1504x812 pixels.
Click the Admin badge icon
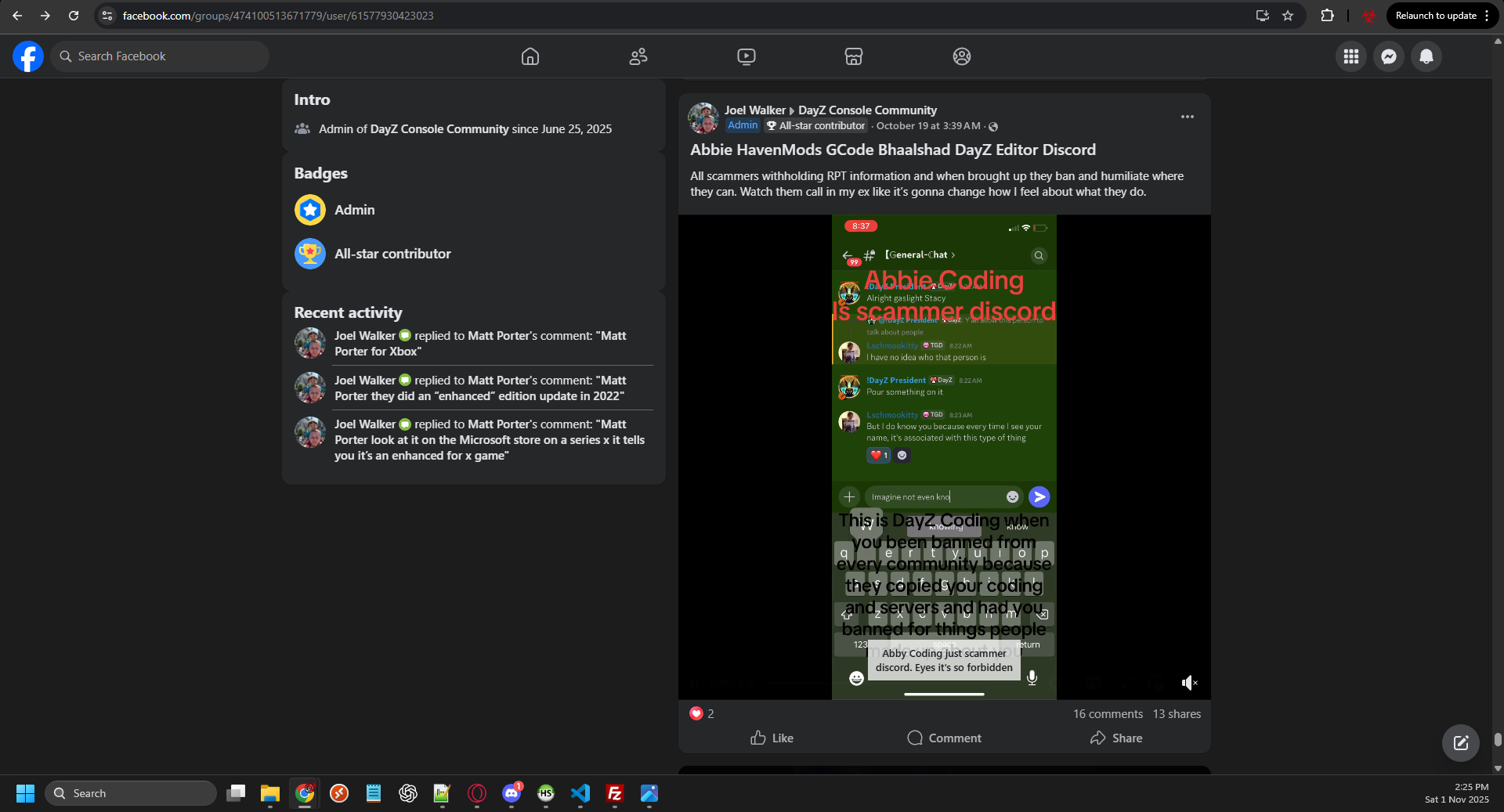point(310,210)
